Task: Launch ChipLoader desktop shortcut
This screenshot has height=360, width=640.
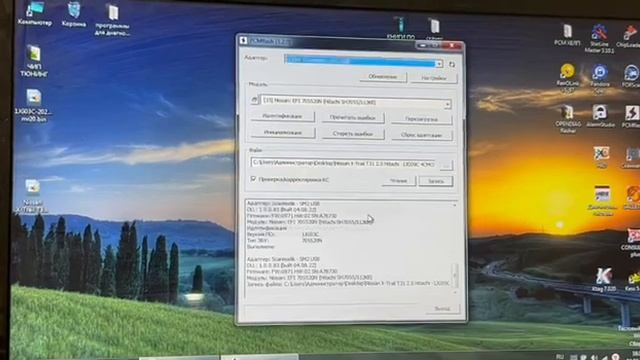Action: tap(630, 36)
